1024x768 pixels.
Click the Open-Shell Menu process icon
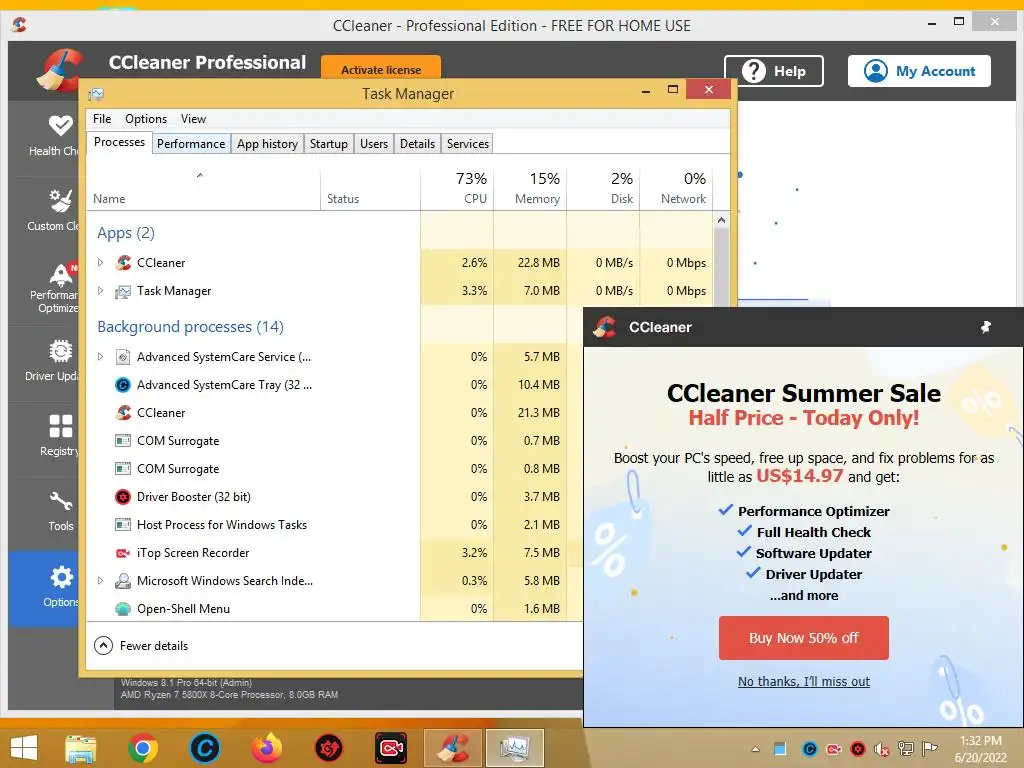click(123, 609)
